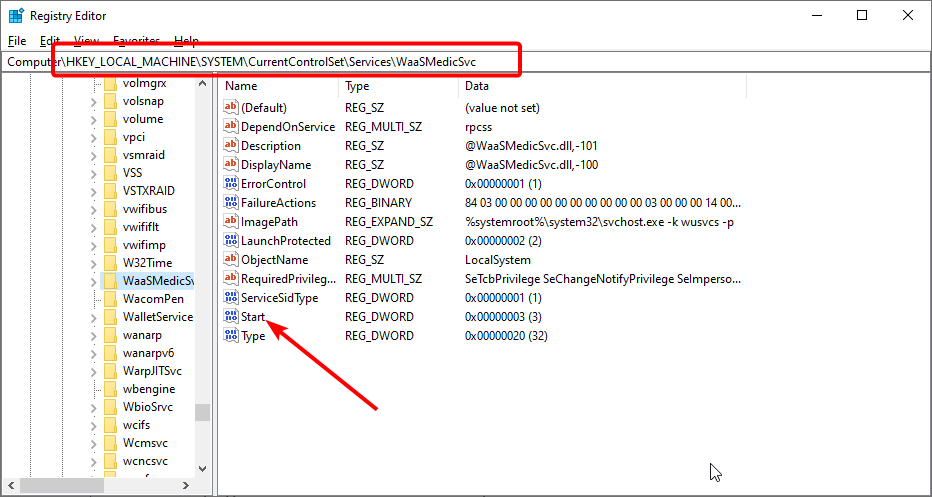Click tree scrollbar up arrow
This screenshot has width=932, height=497.
(203, 84)
